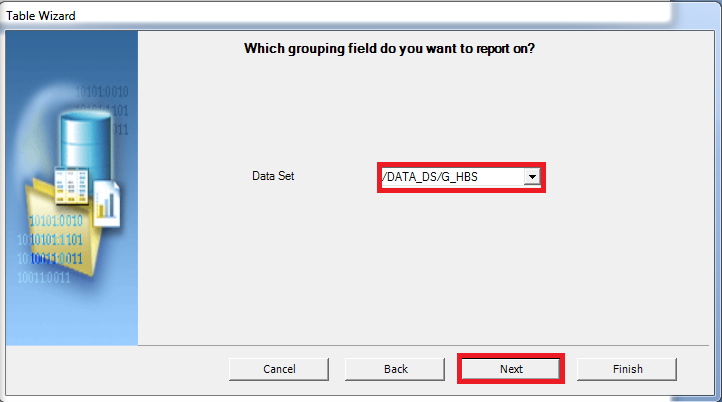Click the grouping field question heading
The image size is (722, 402).
pyautogui.click(x=389, y=48)
